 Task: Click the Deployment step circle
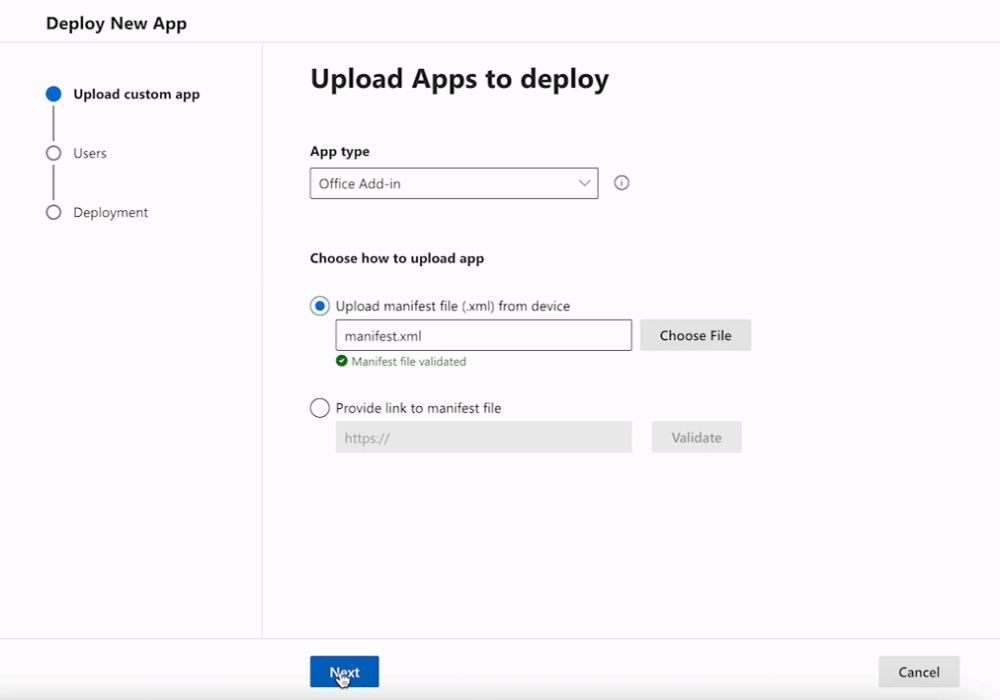coord(54,212)
